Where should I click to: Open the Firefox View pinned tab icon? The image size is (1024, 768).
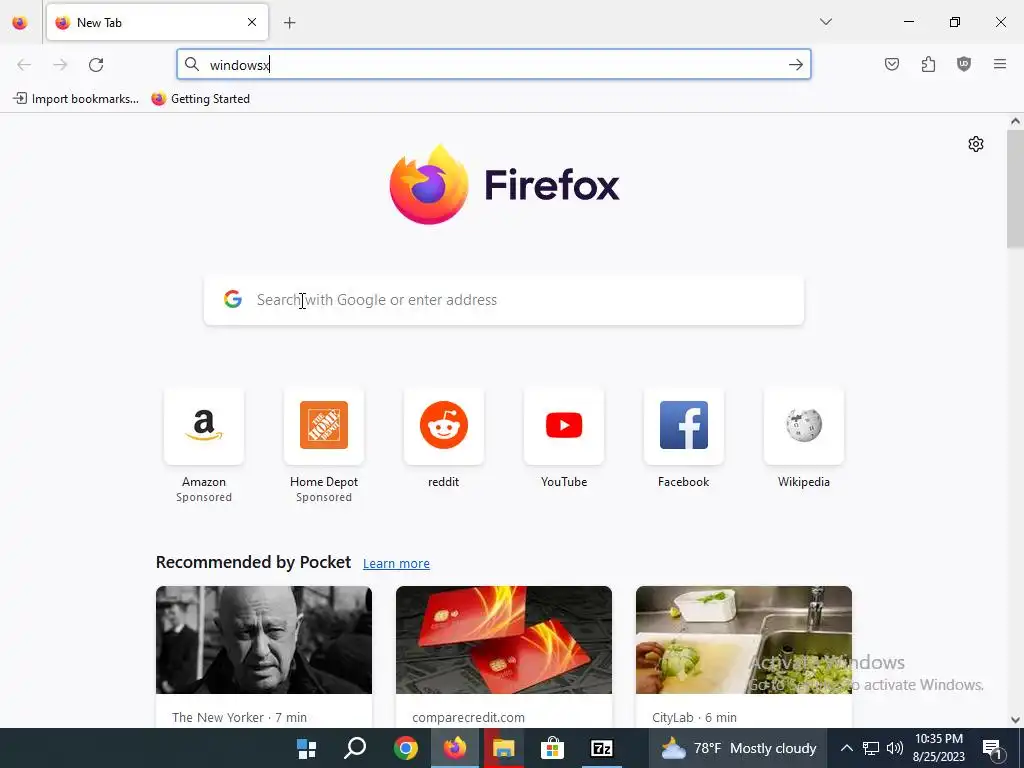pyautogui.click(x=20, y=23)
